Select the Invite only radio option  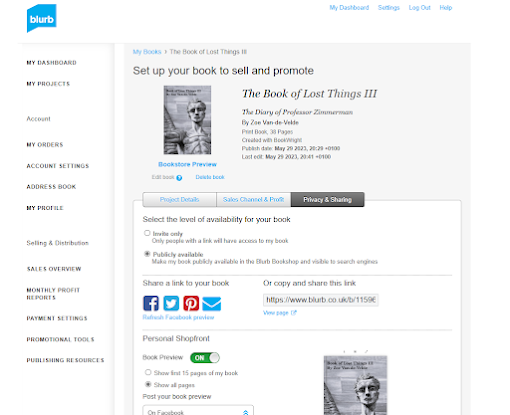coord(147,233)
